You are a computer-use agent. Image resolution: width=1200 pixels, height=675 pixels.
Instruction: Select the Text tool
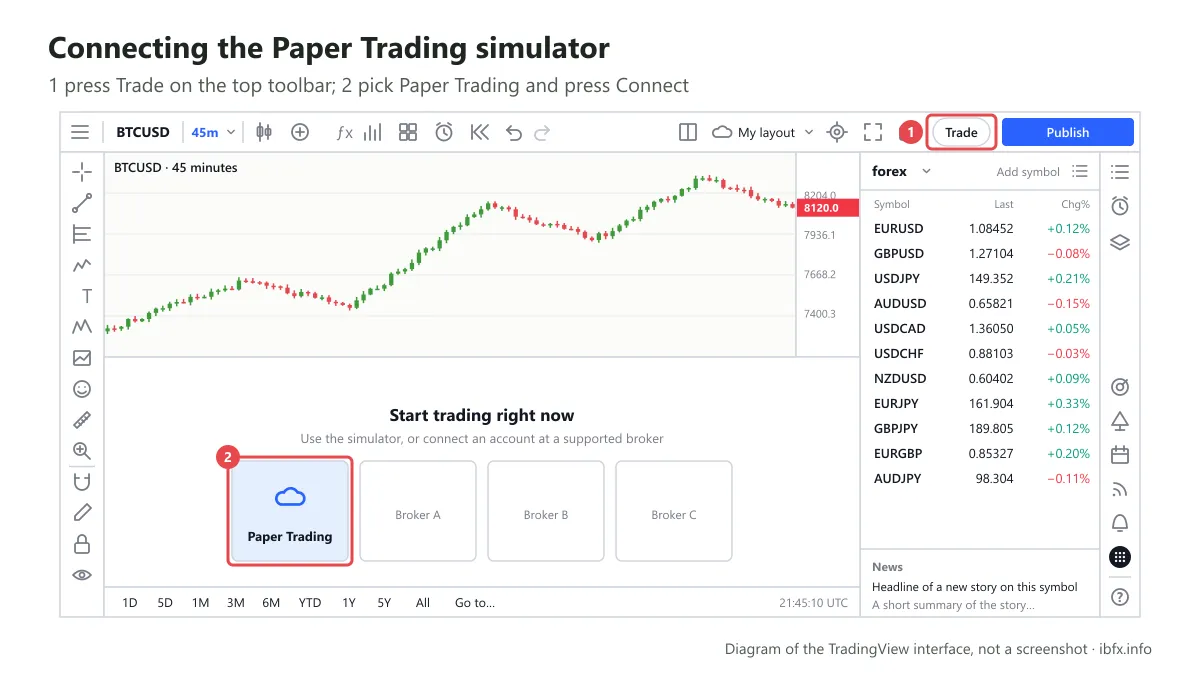86,296
